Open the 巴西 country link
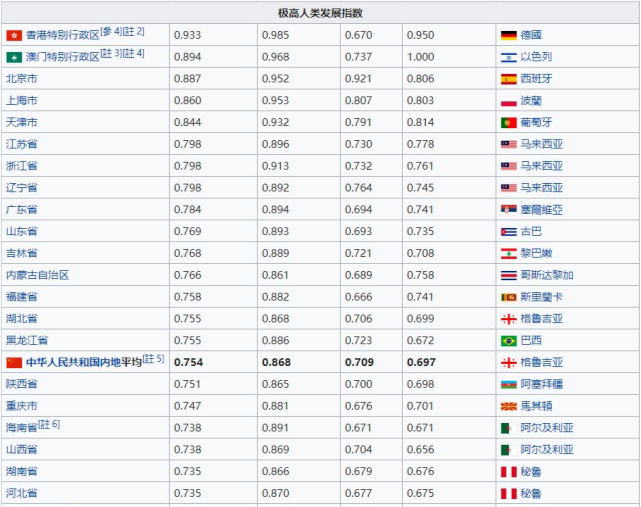 coord(531,341)
